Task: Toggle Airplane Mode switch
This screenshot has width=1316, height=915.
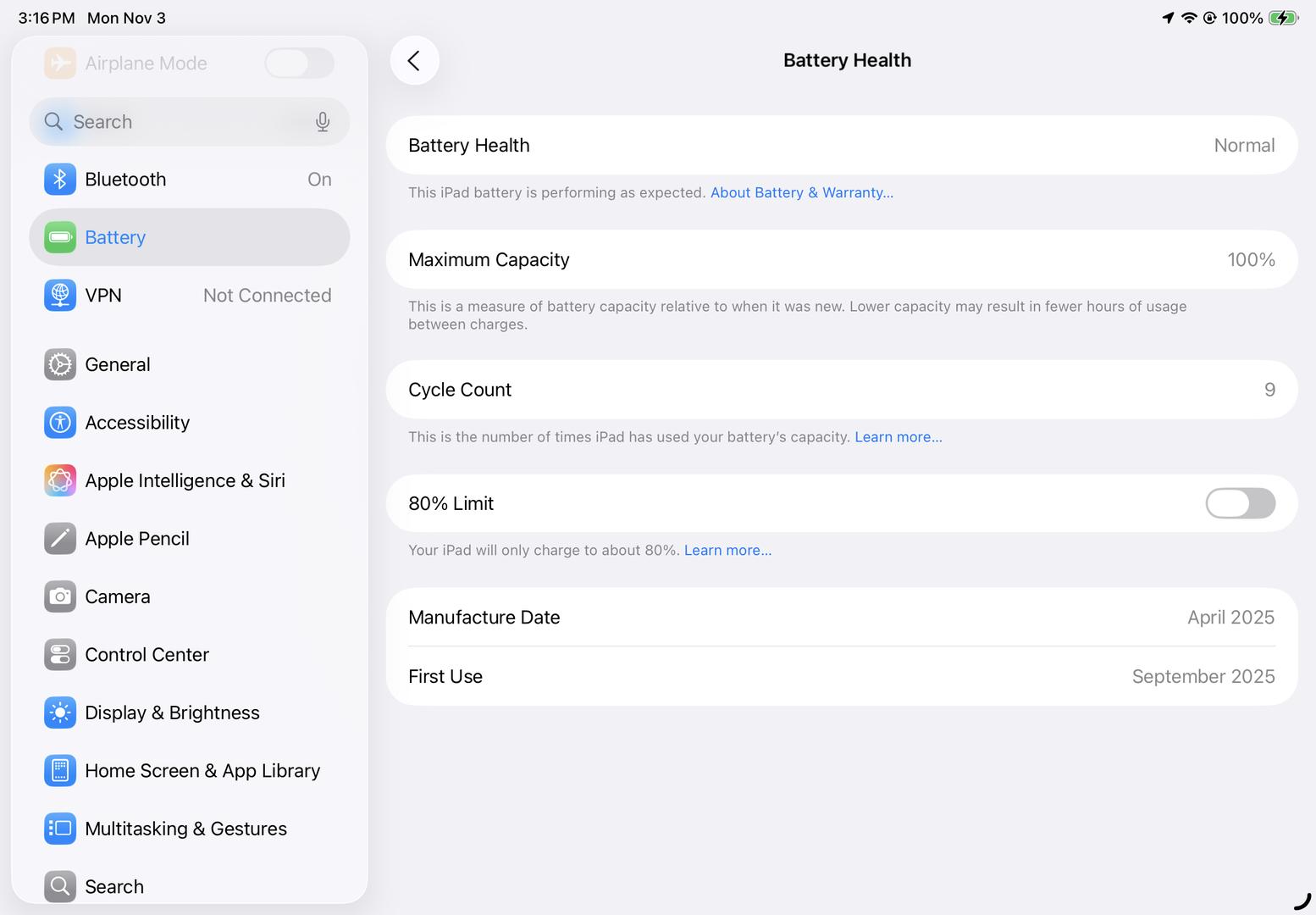Action: tap(299, 64)
